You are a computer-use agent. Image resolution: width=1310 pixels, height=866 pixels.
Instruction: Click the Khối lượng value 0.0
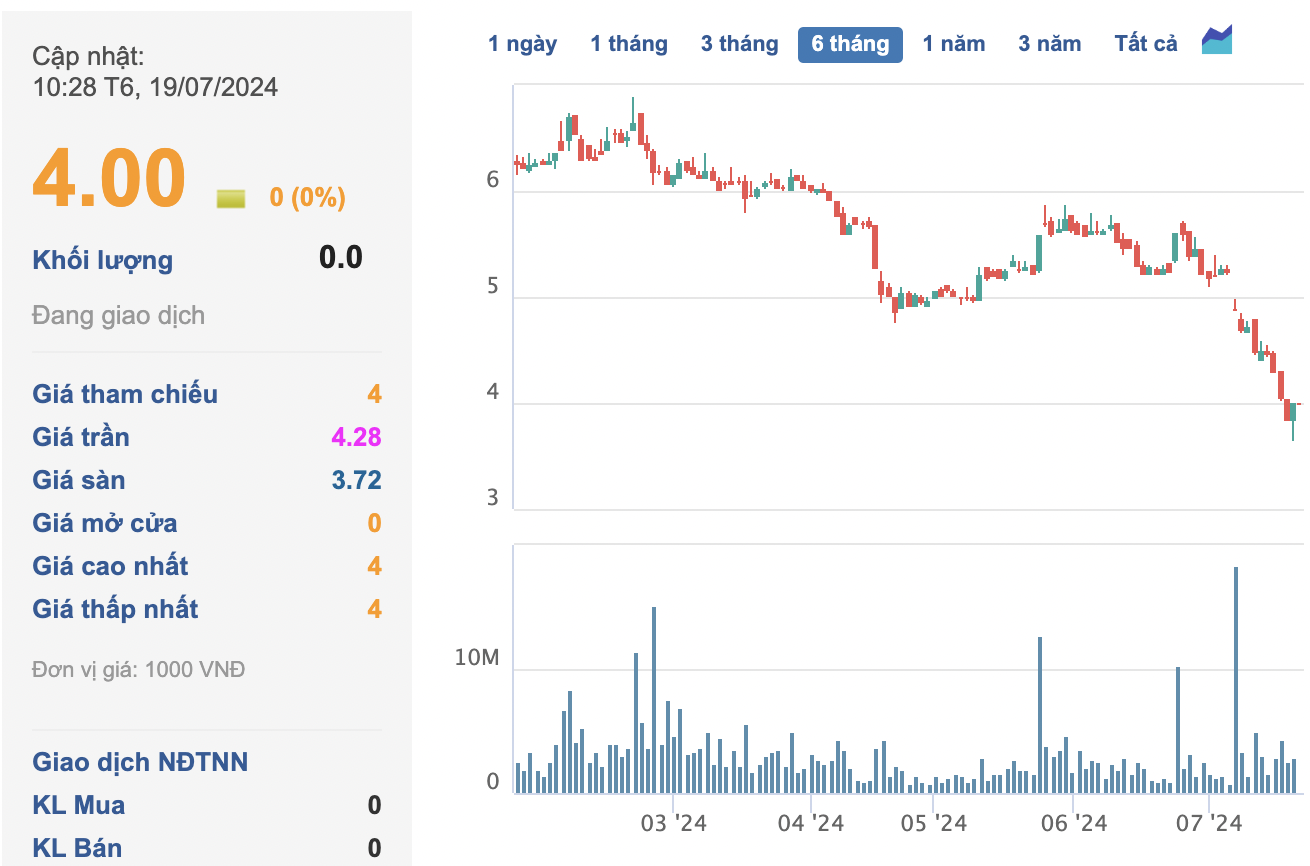point(341,257)
